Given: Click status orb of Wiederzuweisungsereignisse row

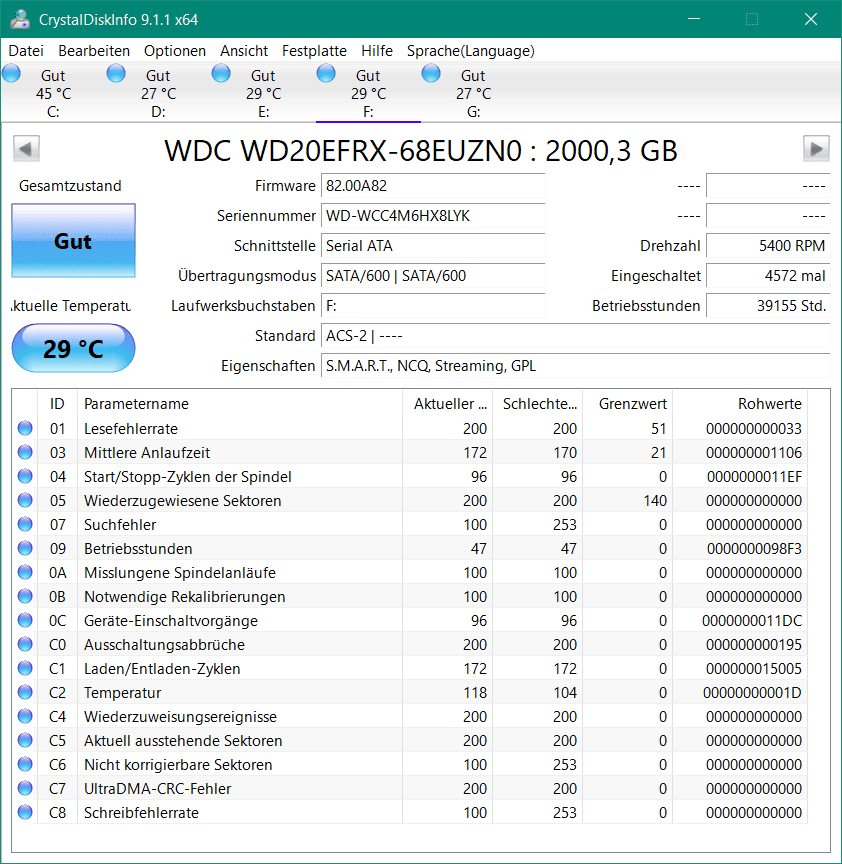Looking at the screenshot, I should click(x=25, y=716).
